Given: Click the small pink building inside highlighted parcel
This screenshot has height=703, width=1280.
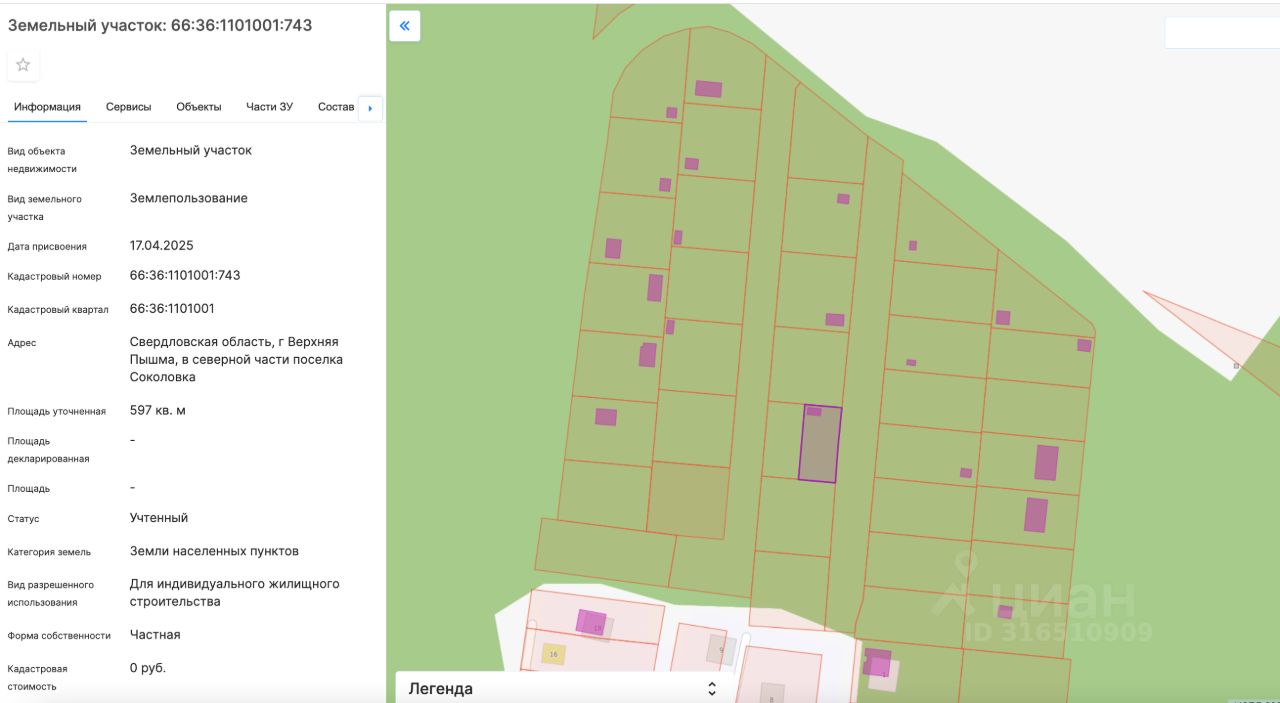Looking at the screenshot, I should tap(814, 411).
